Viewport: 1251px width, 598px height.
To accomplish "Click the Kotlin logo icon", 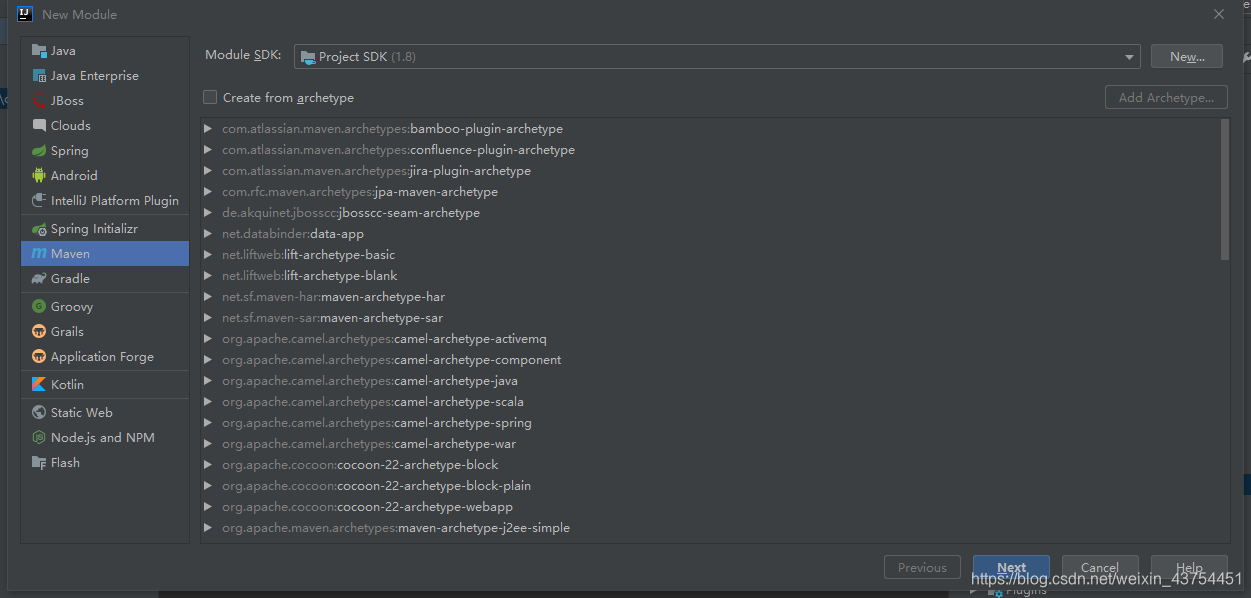I will pos(39,385).
